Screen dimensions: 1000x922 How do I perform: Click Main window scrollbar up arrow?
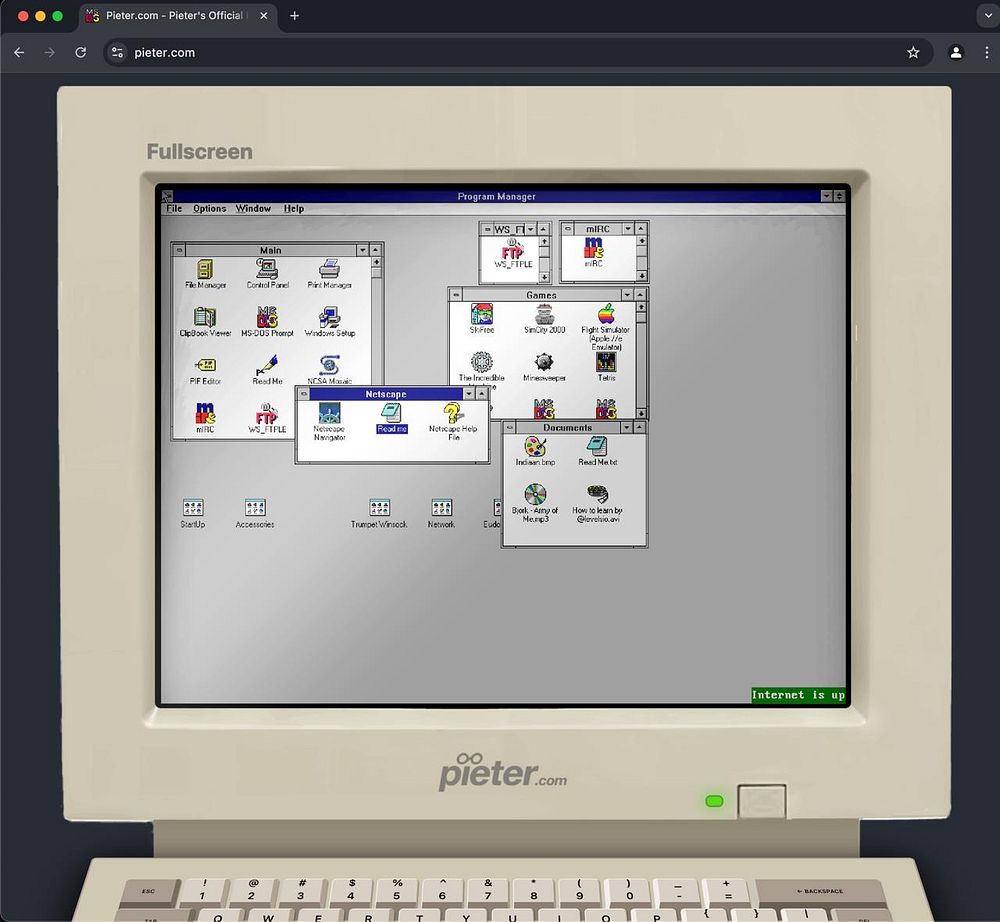click(376, 262)
